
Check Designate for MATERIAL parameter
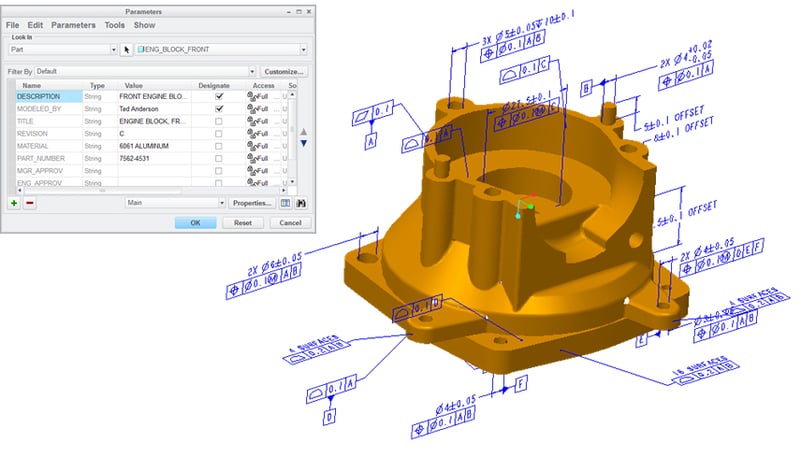pos(219,146)
